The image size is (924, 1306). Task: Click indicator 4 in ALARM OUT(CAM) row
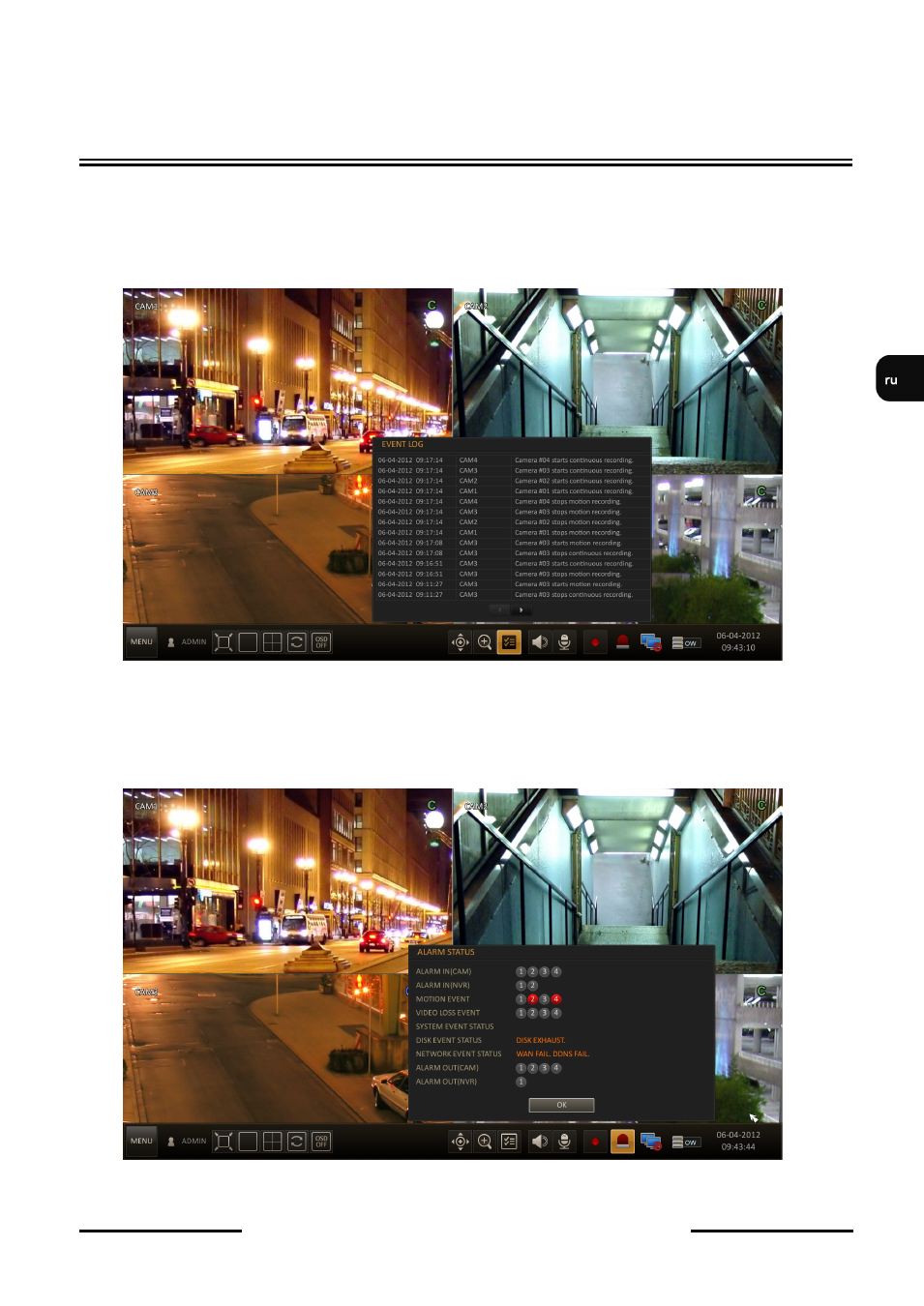556,1068
